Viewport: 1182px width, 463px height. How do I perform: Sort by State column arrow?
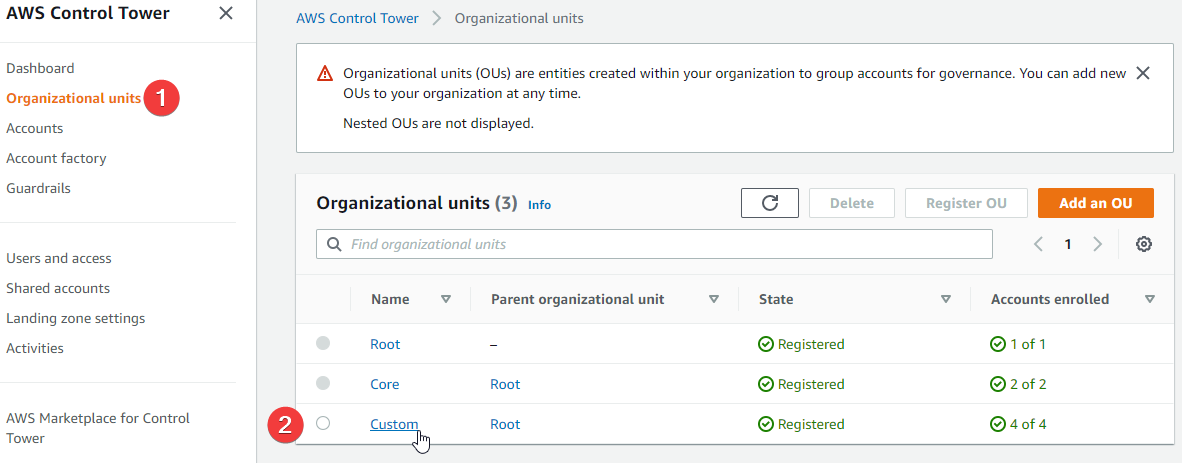[x=946, y=299]
